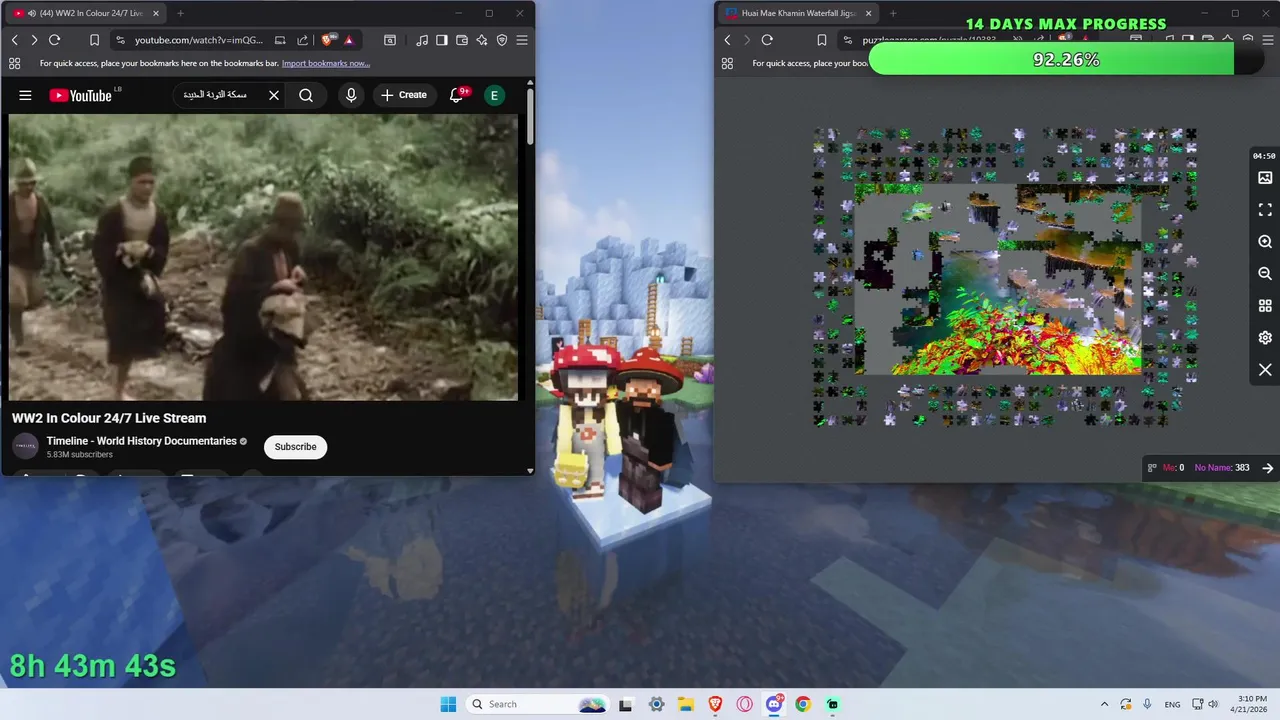Open the ENG language switcher
1280x720 pixels.
[1172, 704]
